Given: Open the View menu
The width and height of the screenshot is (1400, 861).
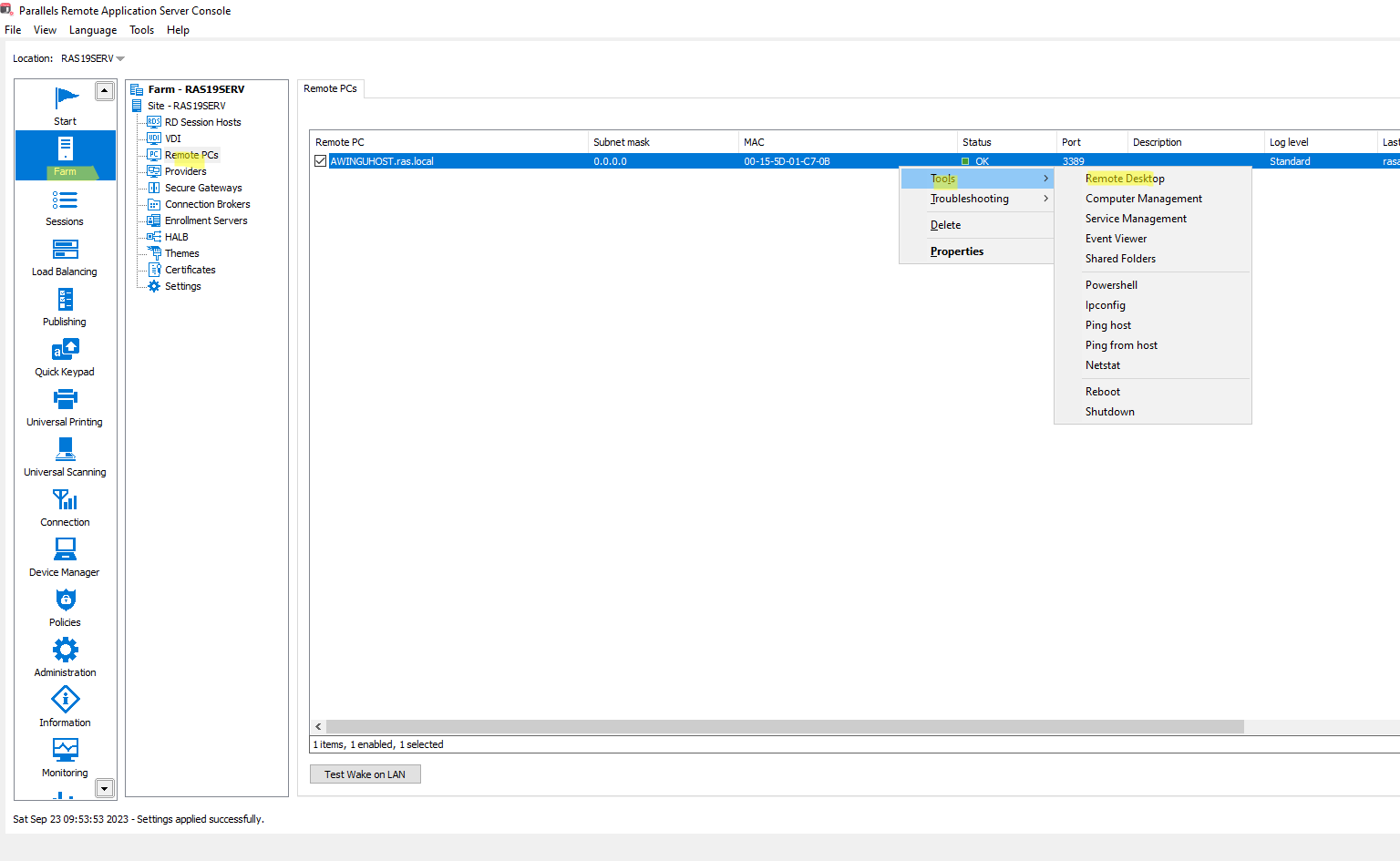Looking at the screenshot, I should pos(45,30).
